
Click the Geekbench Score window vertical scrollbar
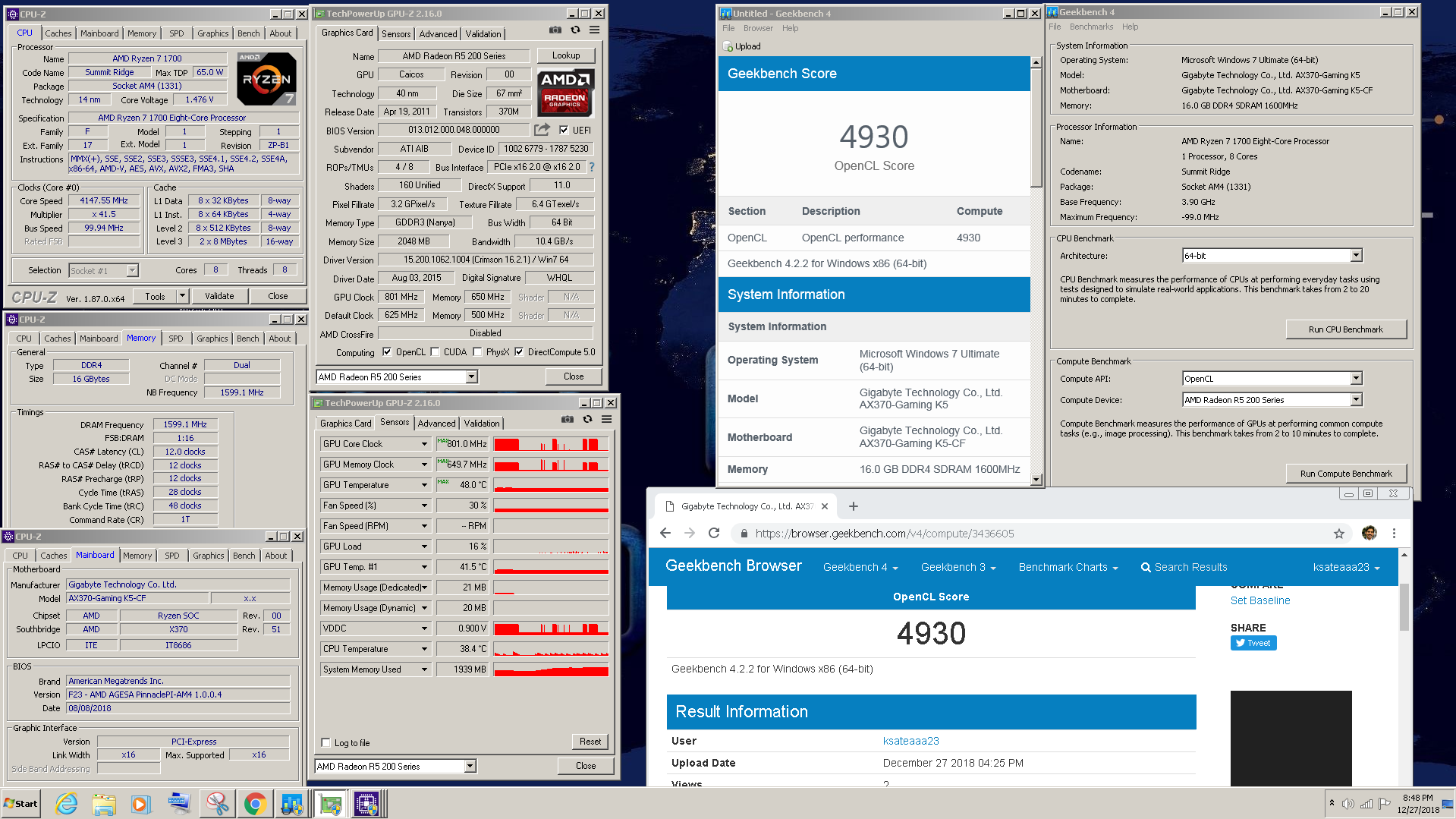click(x=1036, y=269)
